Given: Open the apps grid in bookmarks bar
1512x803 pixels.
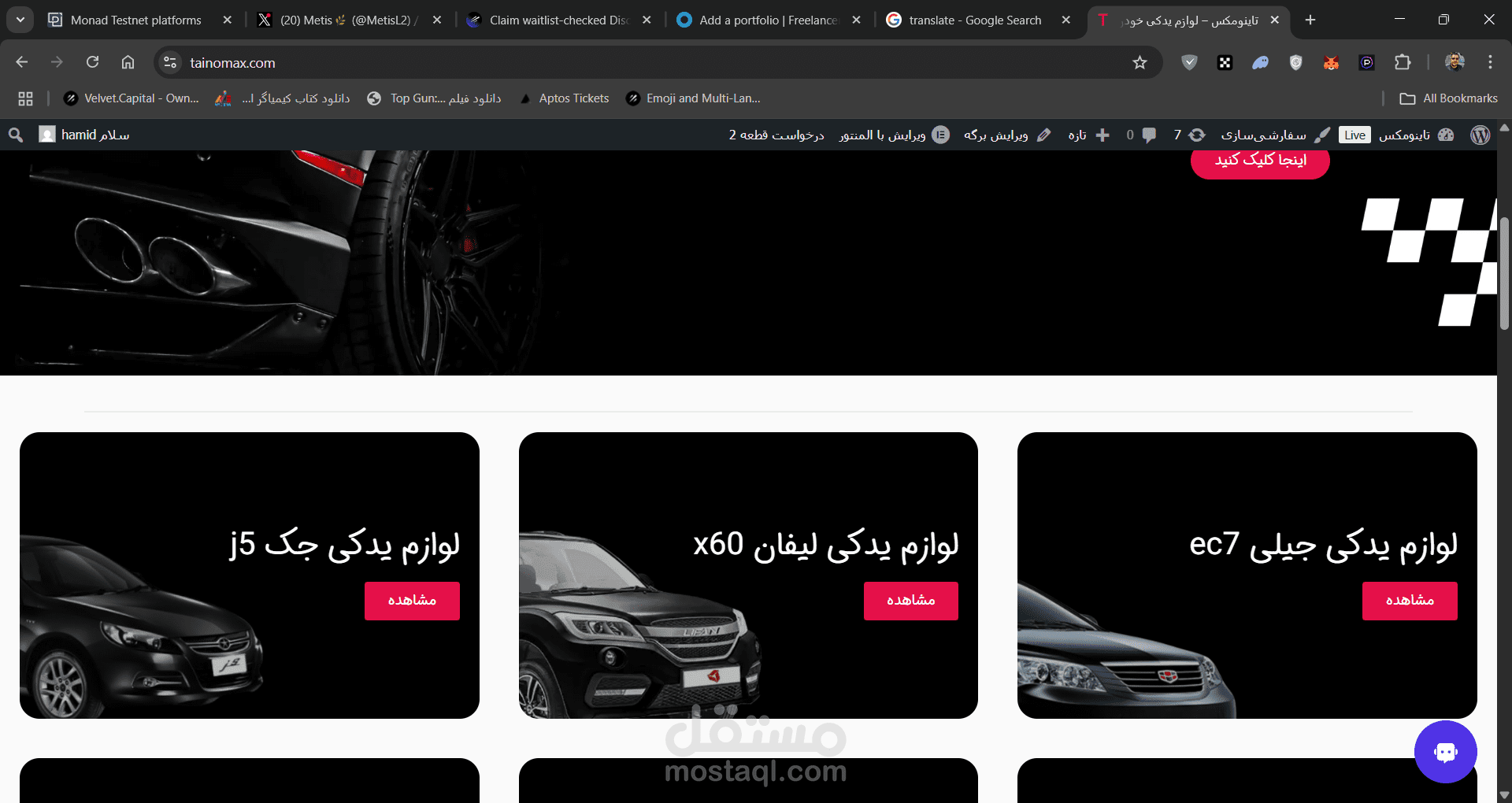Looking at the screenshot, I should (x=25, y=98).
